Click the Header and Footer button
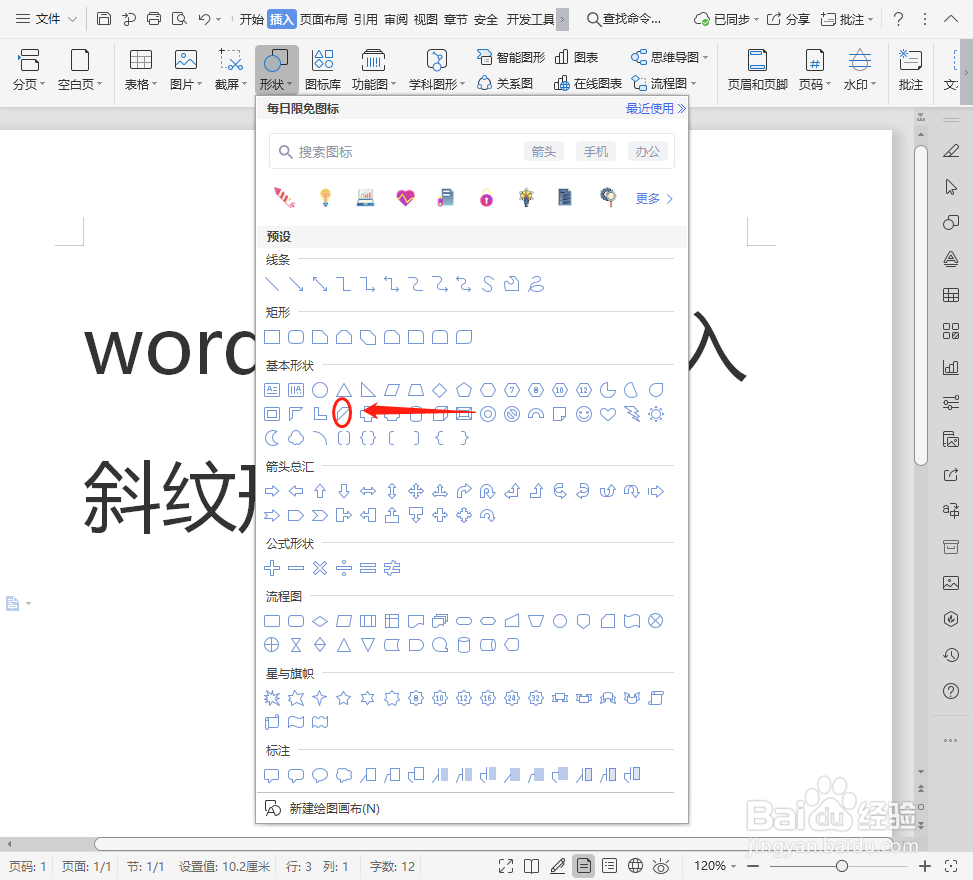The height and width of the screenshot is (880, 973). tap(757, 70)
